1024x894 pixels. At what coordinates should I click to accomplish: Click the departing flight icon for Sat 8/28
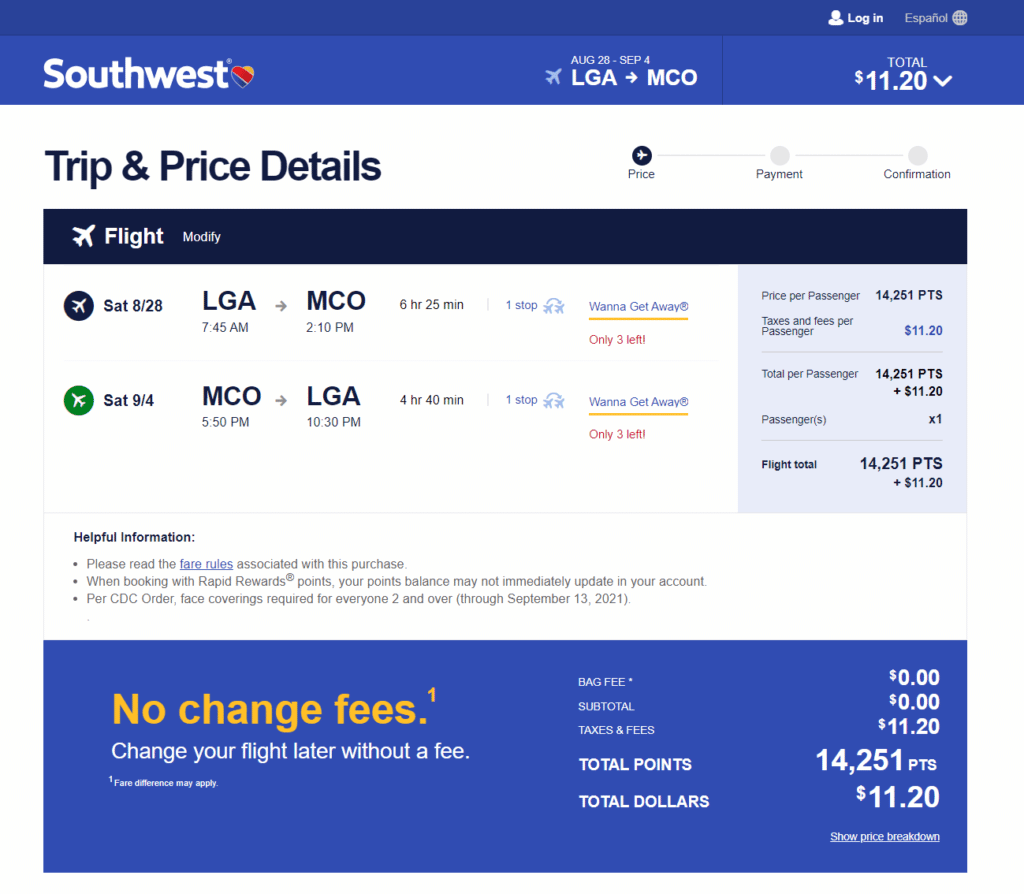(78, 306)
